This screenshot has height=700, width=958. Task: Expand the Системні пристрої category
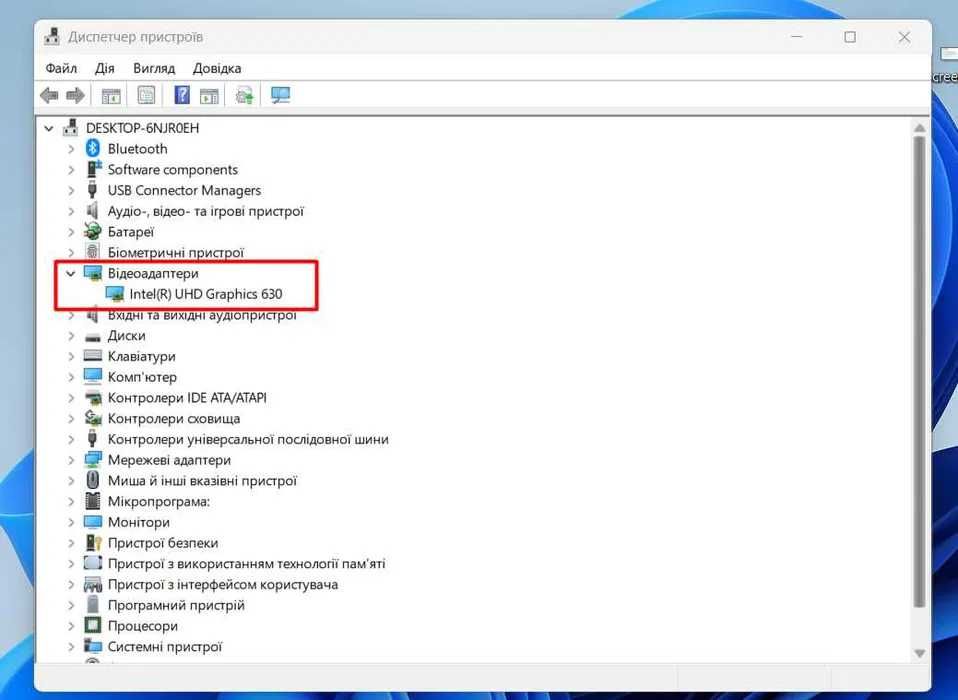click(x=71, y=647)
